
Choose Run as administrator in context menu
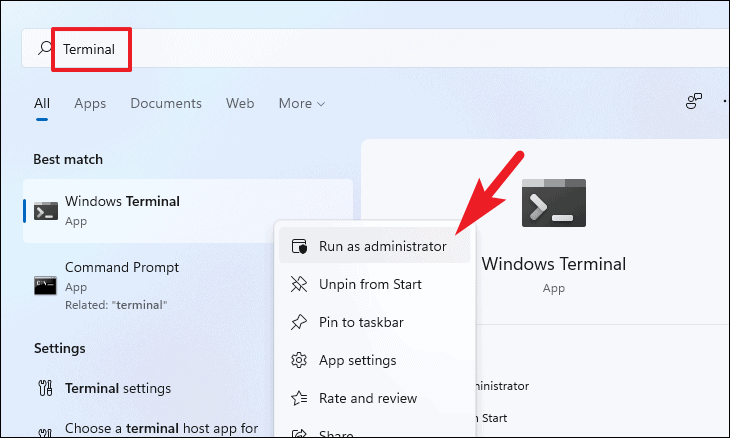(x=375, y=246)
